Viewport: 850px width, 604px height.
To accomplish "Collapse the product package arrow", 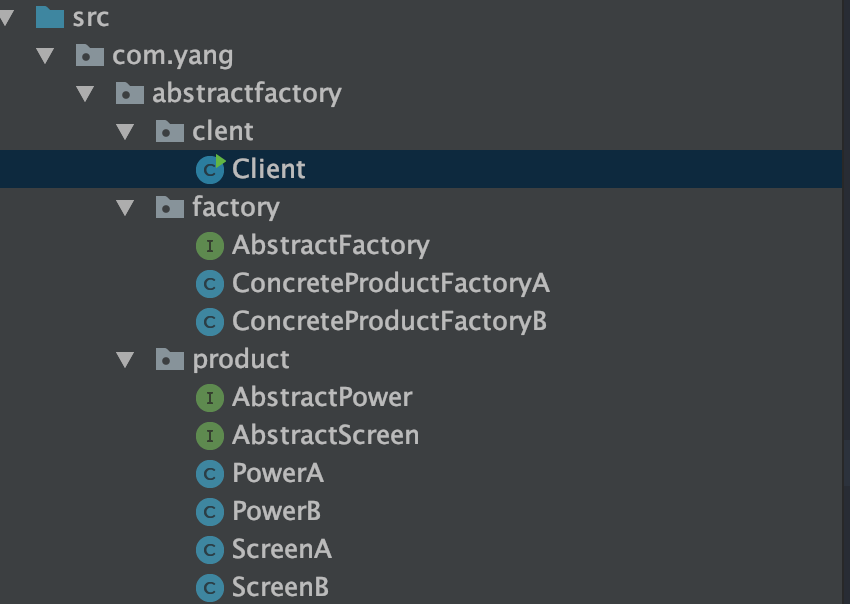I will [125, 359].
